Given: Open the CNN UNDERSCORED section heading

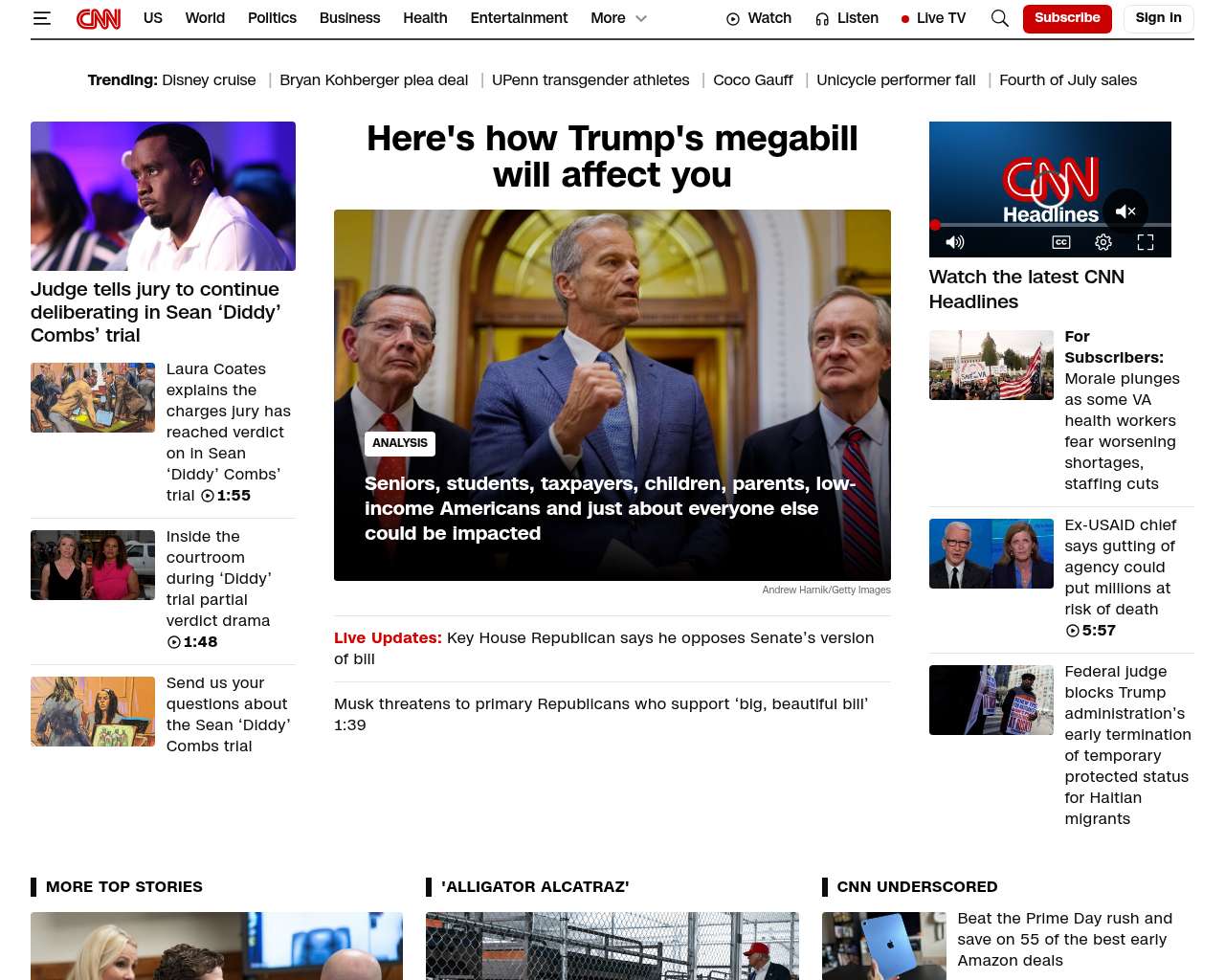Looking at the screenshot, I should point(917,887).
